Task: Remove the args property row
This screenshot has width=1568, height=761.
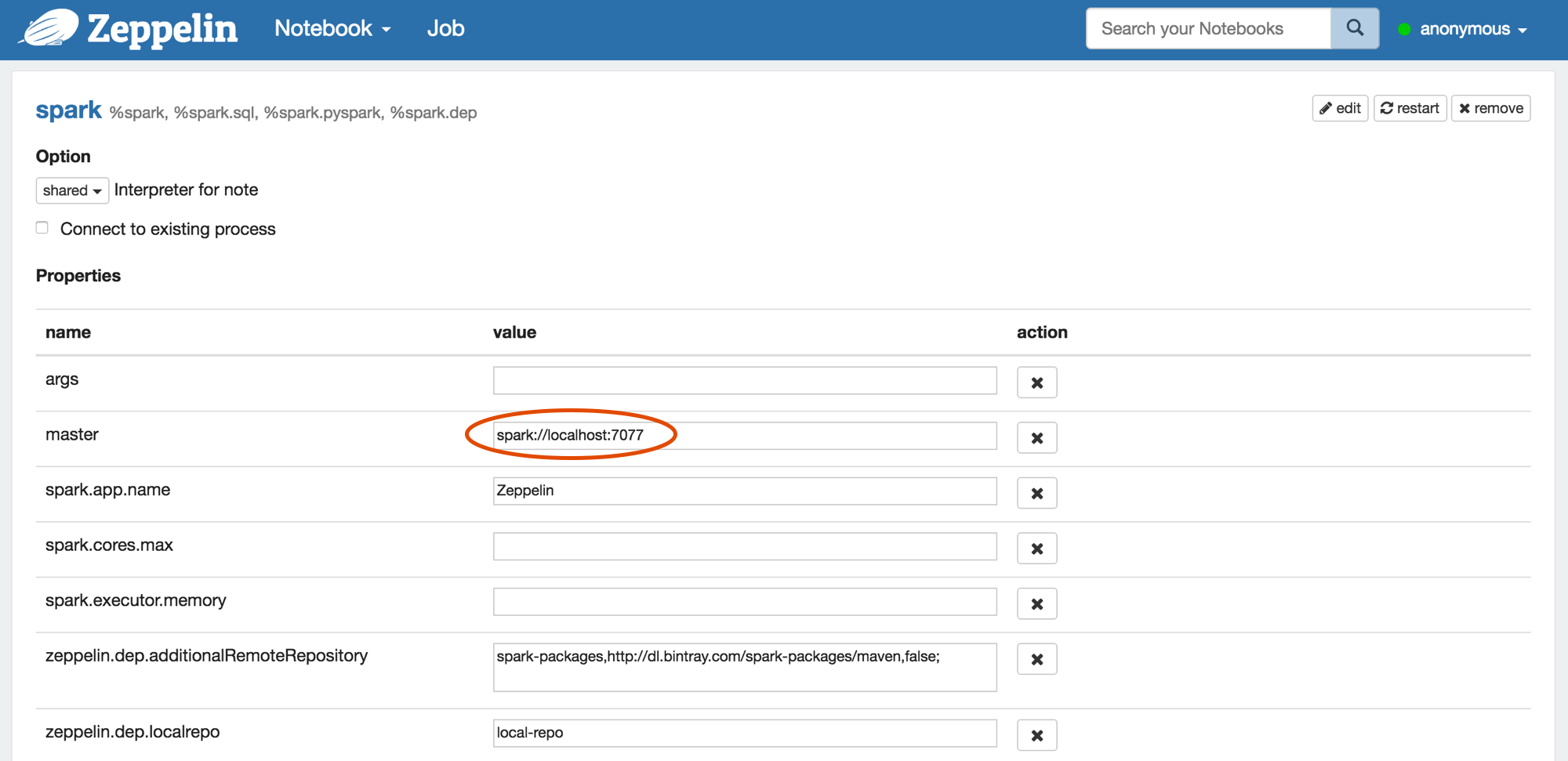Action: click(1036, 382)
